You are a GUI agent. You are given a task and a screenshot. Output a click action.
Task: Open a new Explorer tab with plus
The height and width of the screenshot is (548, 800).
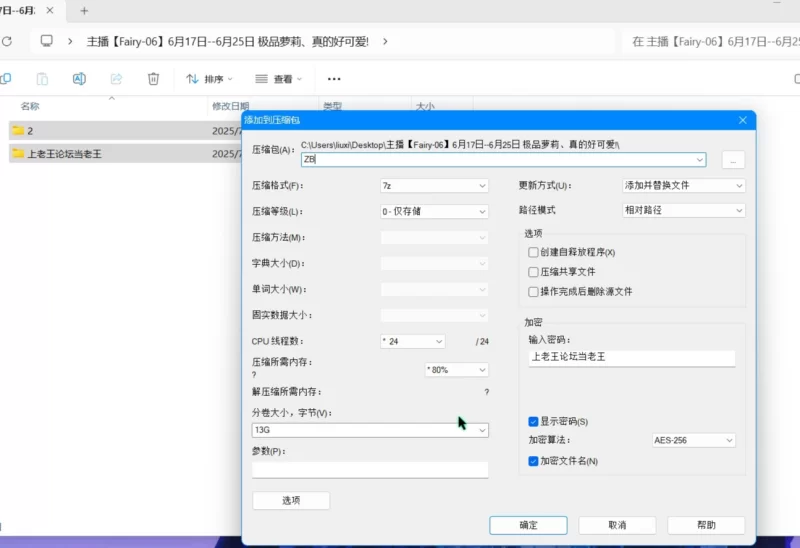pos(84,11)
